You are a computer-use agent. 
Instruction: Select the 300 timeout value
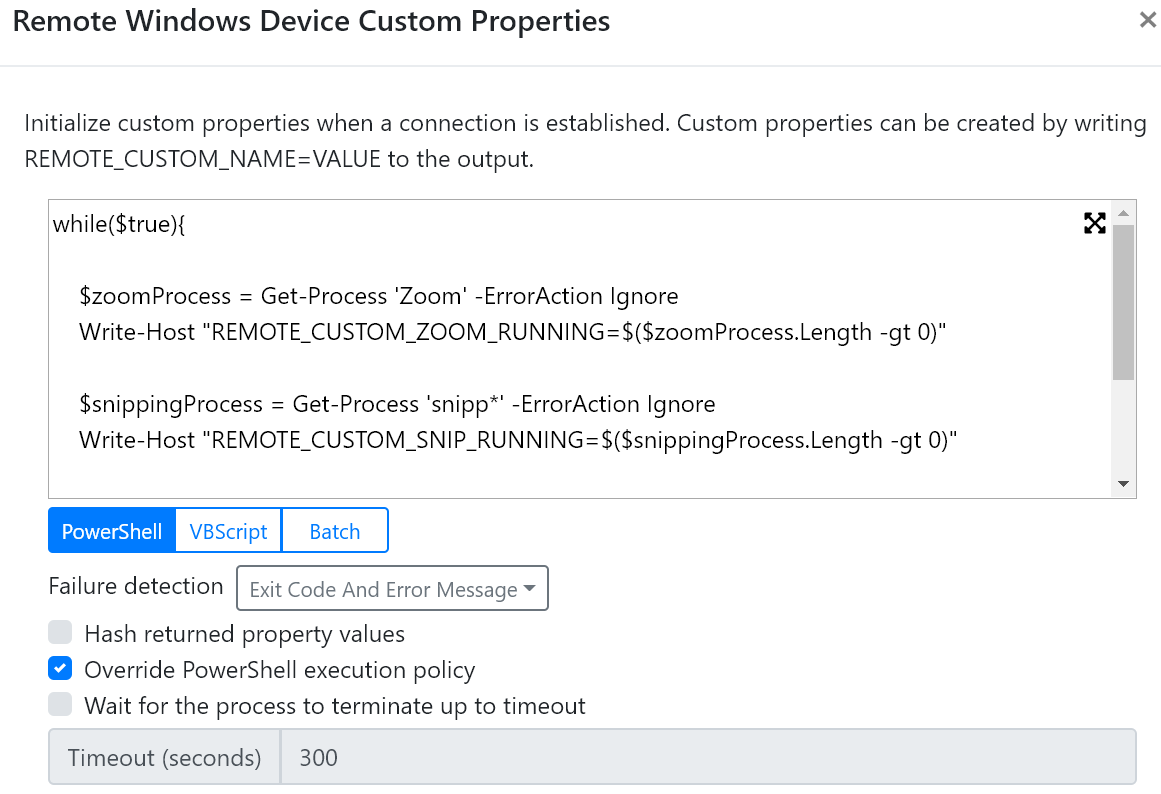click(x=318, y=757)
